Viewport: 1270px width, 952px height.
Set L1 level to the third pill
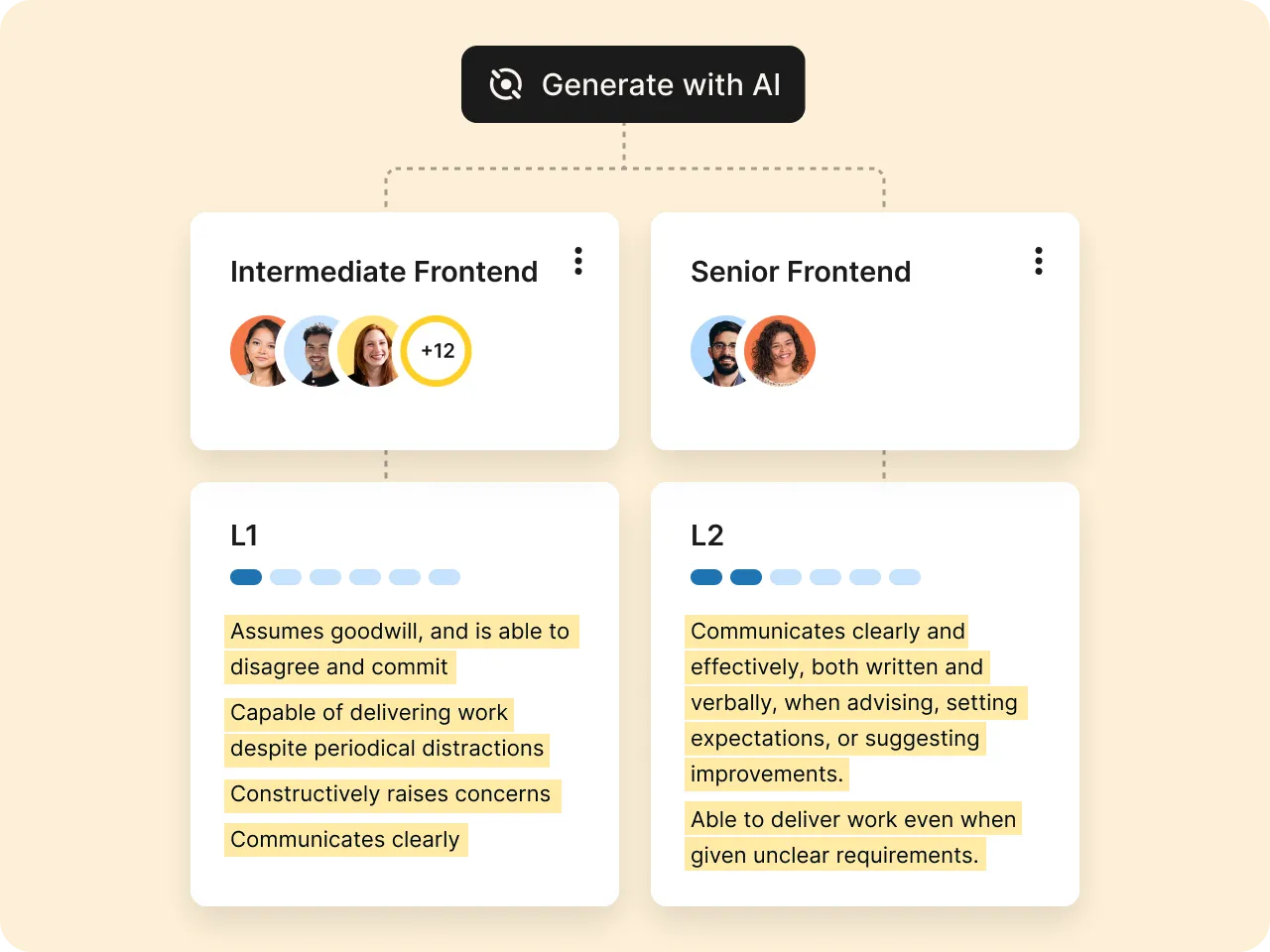[325, 577]
